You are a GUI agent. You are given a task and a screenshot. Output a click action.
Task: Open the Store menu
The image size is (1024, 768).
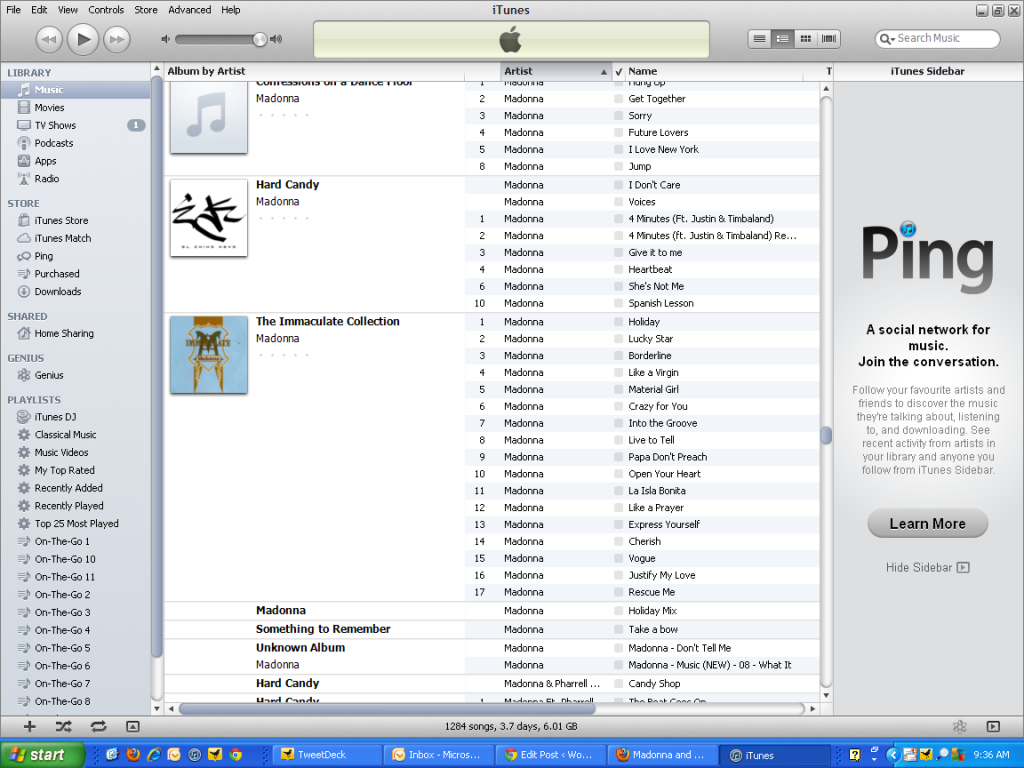click(x=146, y=10)
